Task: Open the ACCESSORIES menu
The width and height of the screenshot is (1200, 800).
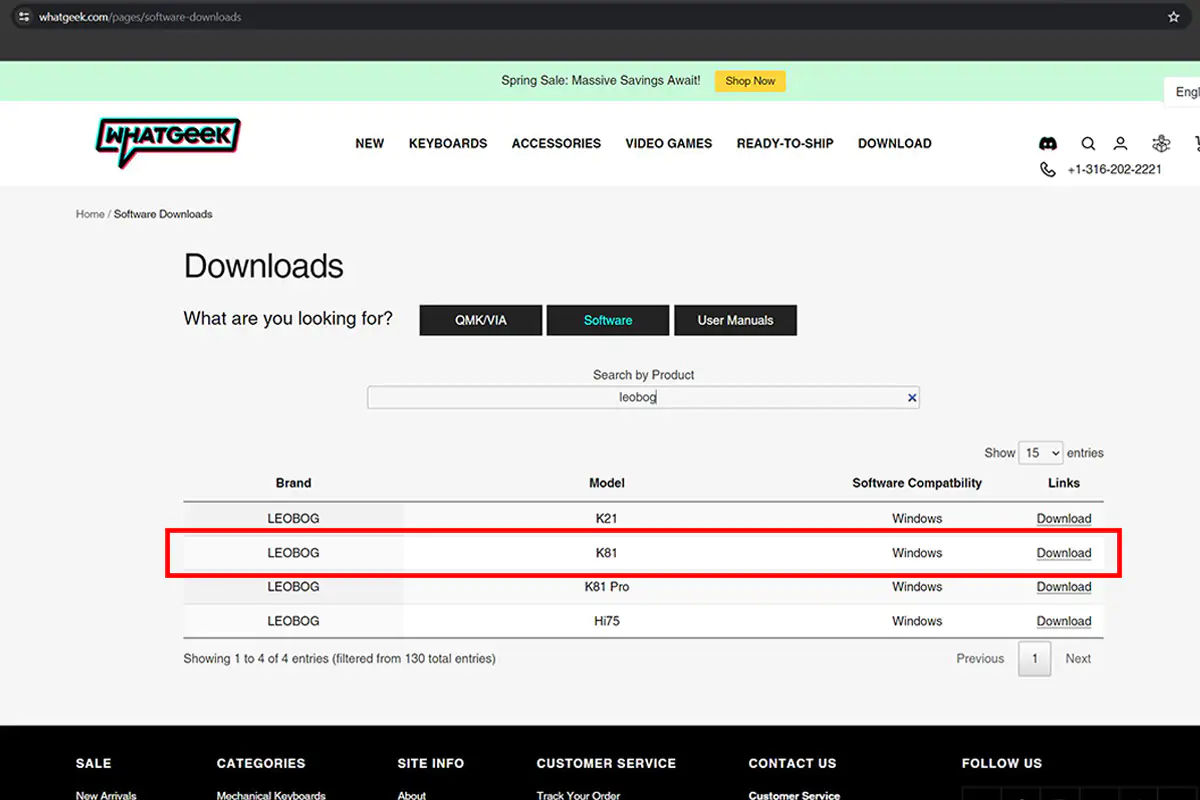Action: point(556,144)
